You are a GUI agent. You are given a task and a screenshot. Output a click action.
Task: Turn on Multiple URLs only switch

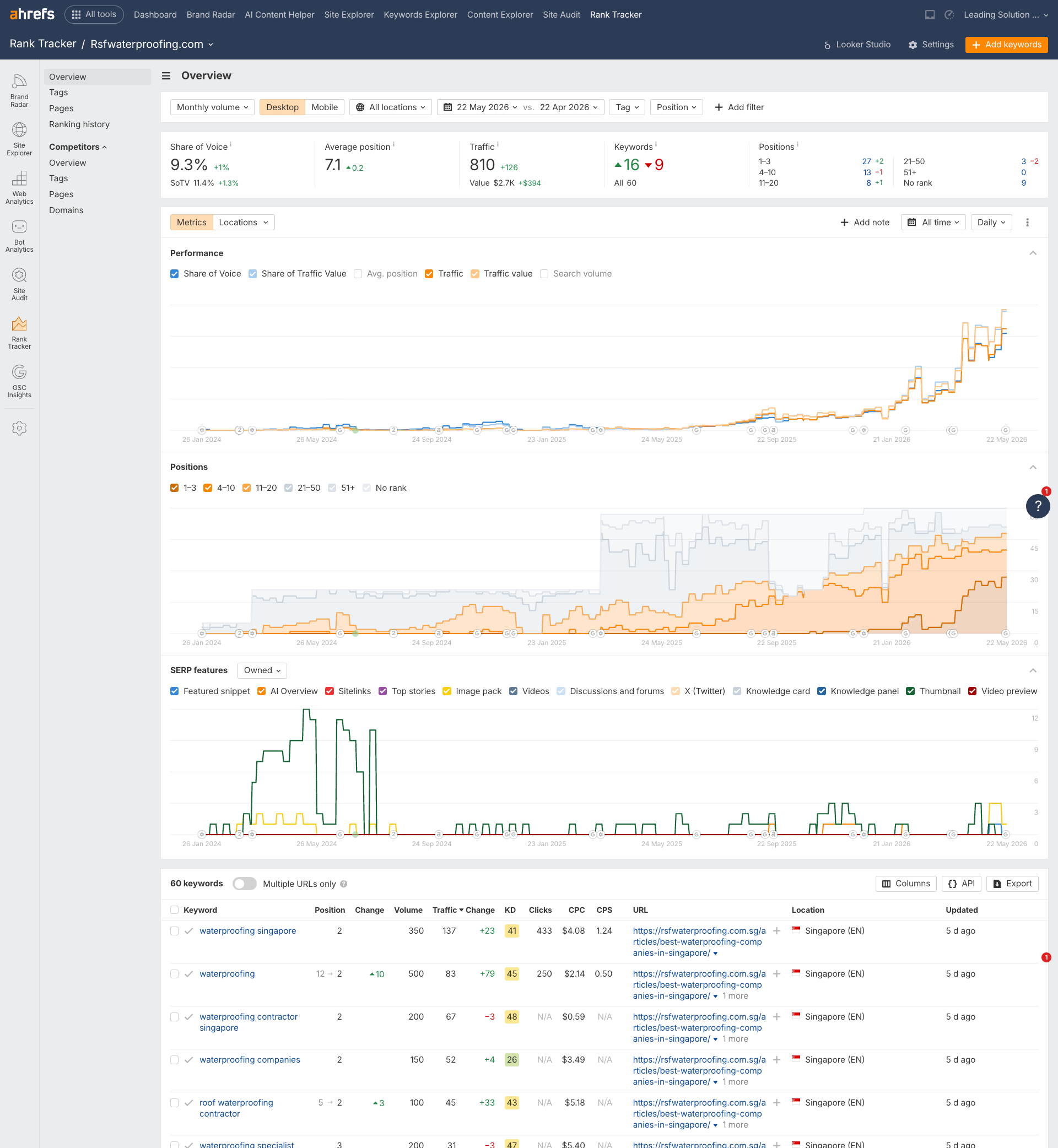point(245,884)
